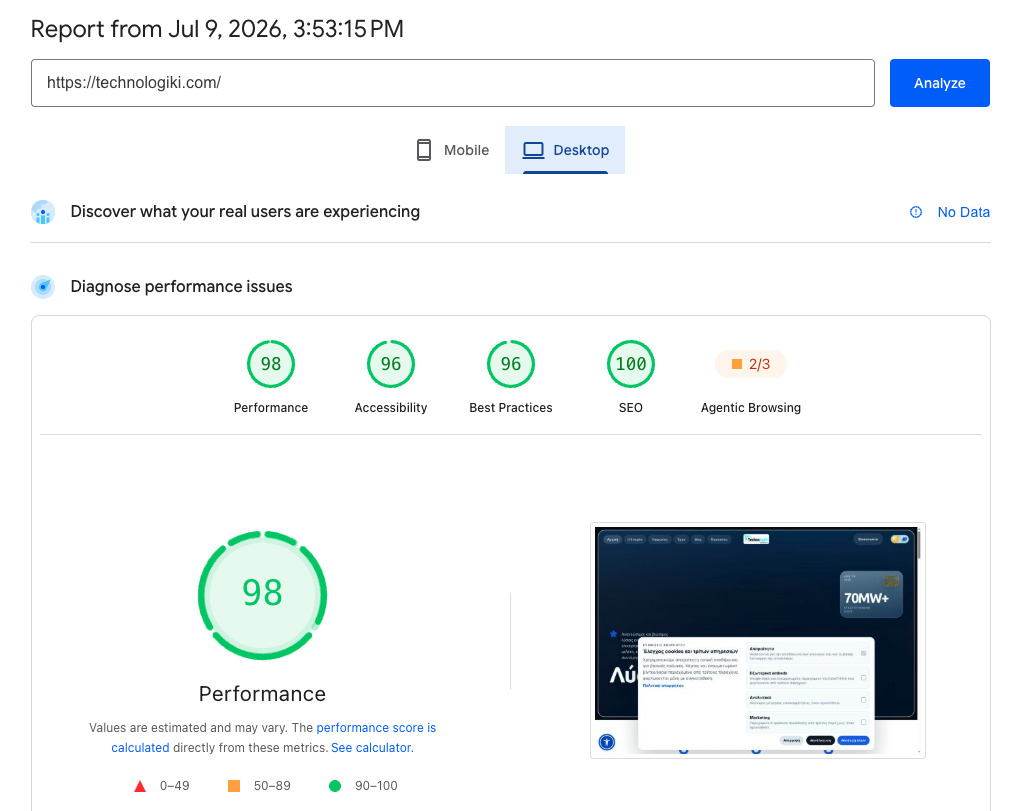Click the large 98 performance gauge
Viewport: 1036px width, 811px height.
(x=262, y=595)
